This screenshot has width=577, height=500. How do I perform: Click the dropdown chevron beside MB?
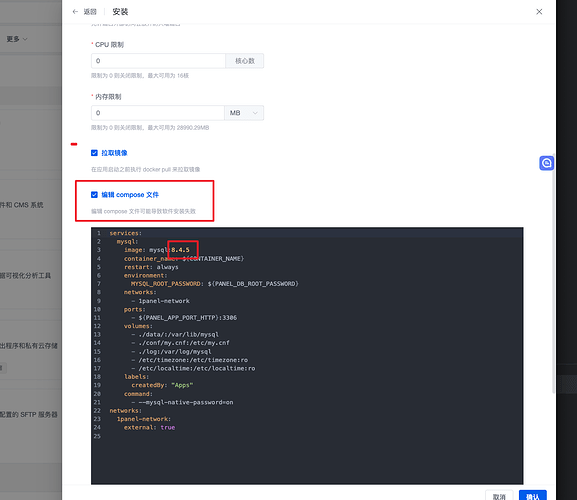(x=255, y=113)
